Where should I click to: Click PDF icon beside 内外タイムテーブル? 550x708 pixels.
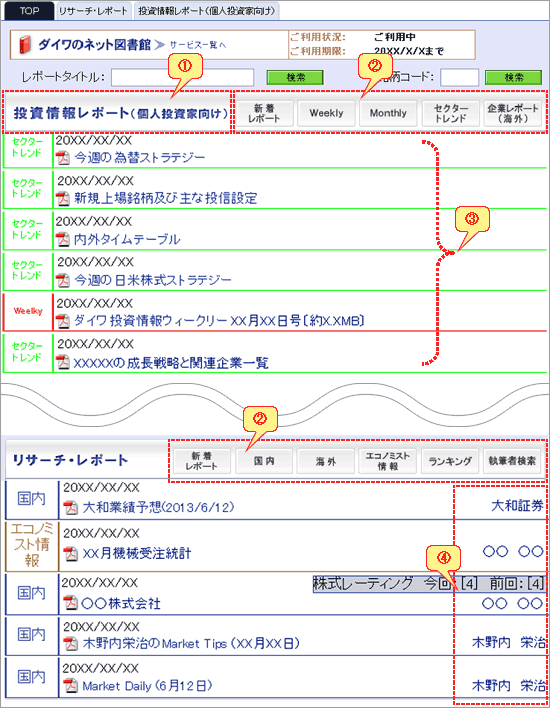[x=63, y=239]
